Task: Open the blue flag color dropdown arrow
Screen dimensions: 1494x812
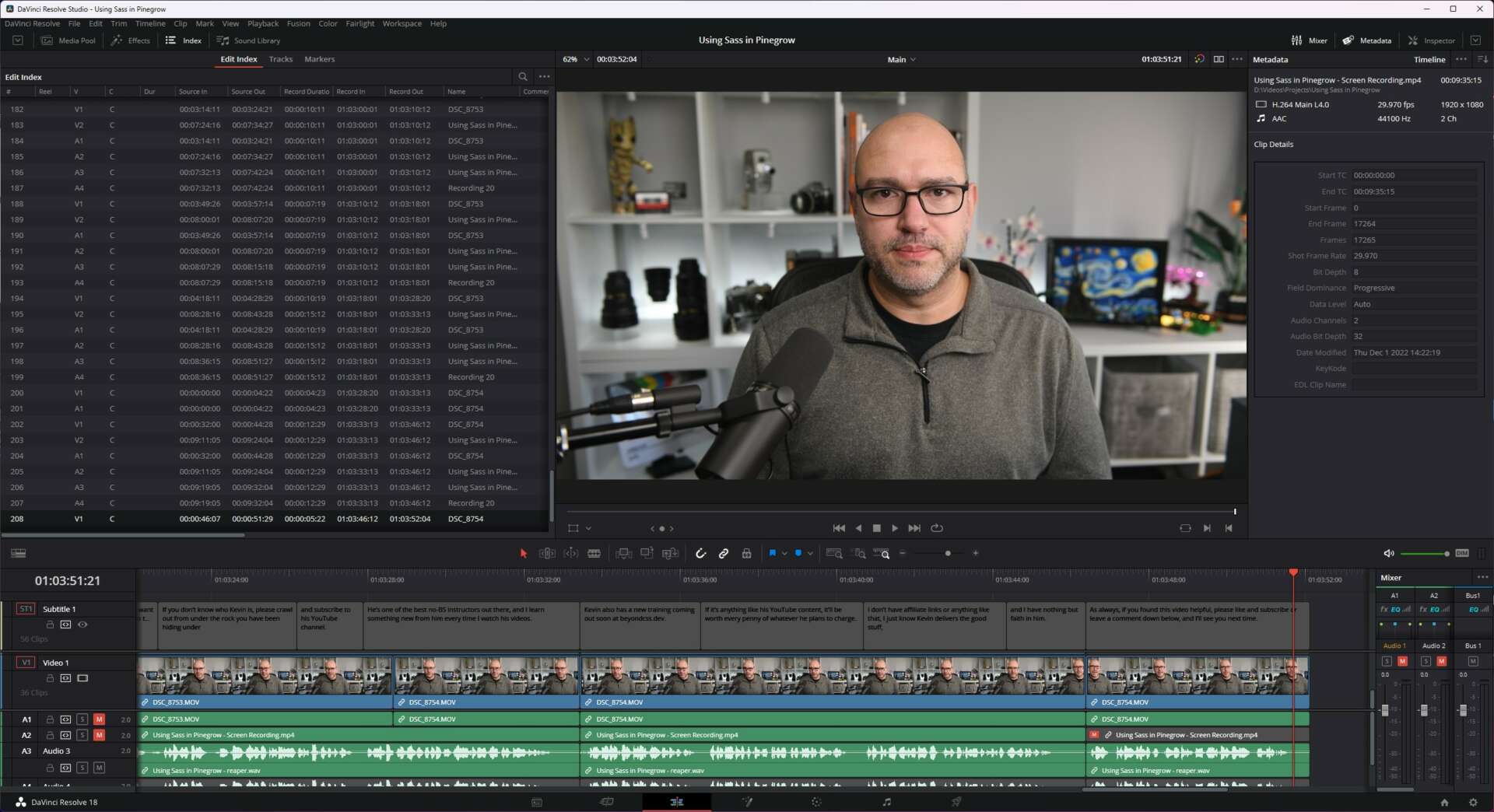Action: coord(784,553)
